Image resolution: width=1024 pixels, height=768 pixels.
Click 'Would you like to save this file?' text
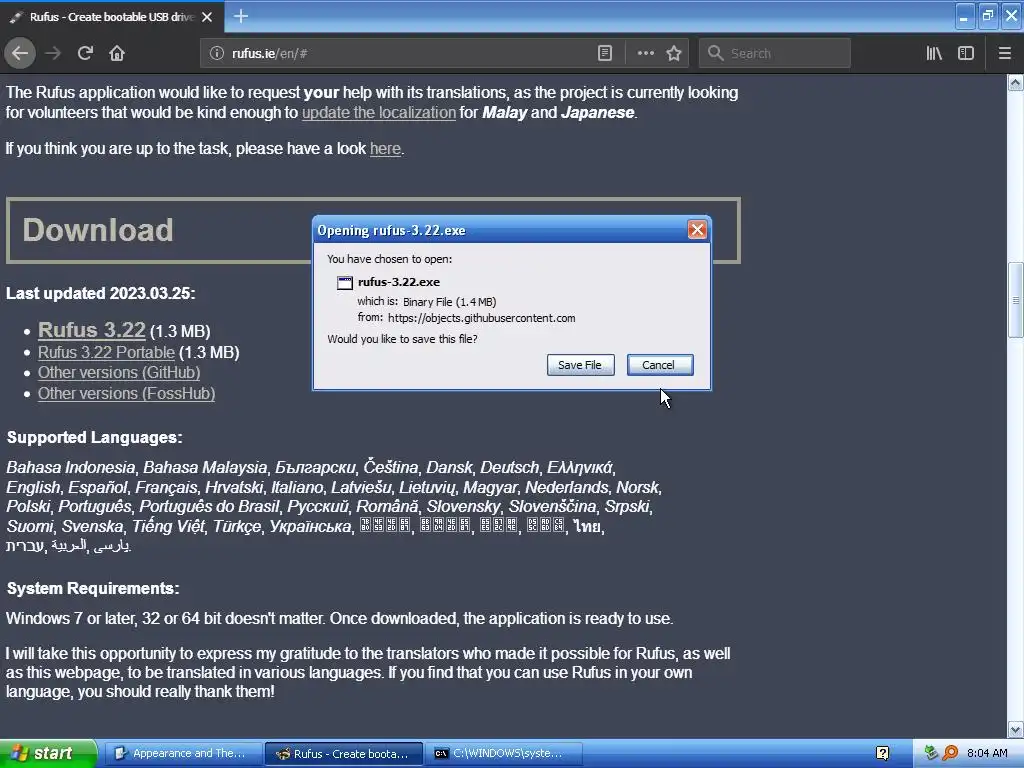point(402,339)
